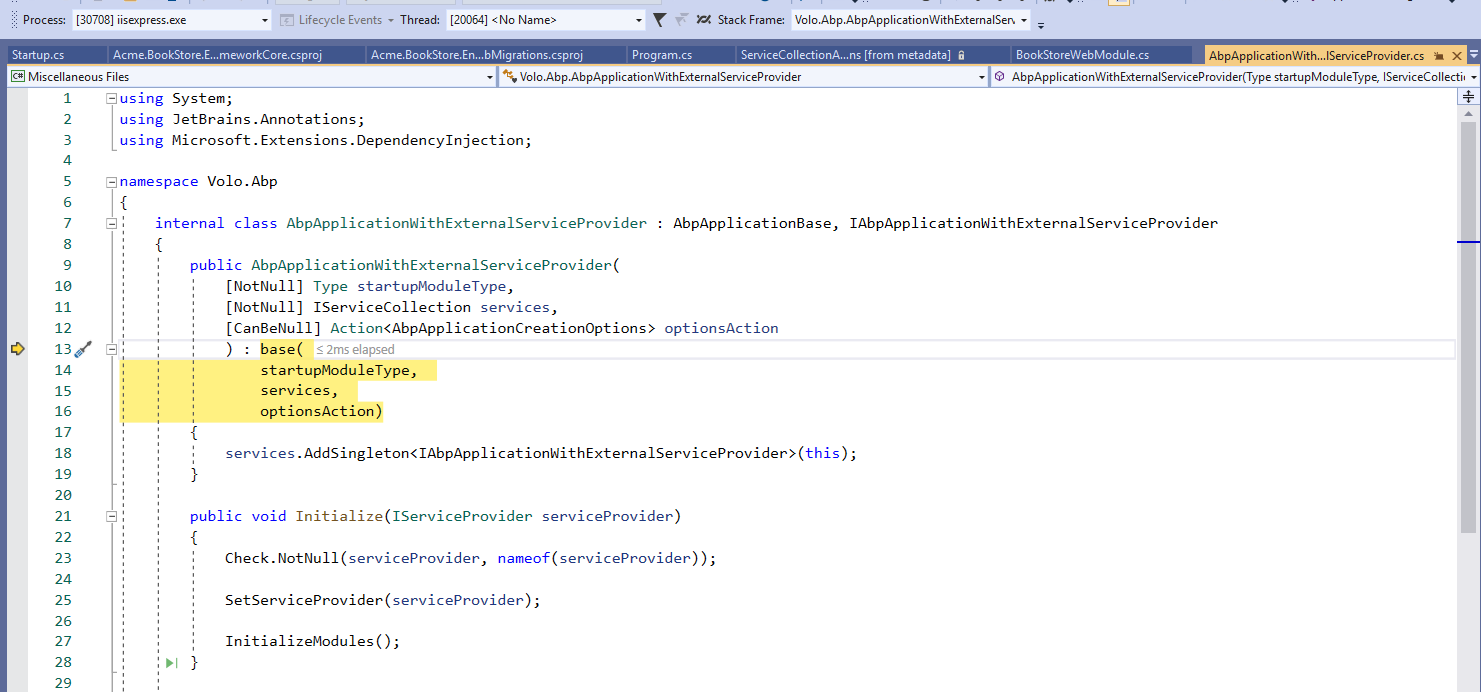1481x692 pixels.
Task: Click the thread filter funnel icon
Action: (x=659, y=20)
